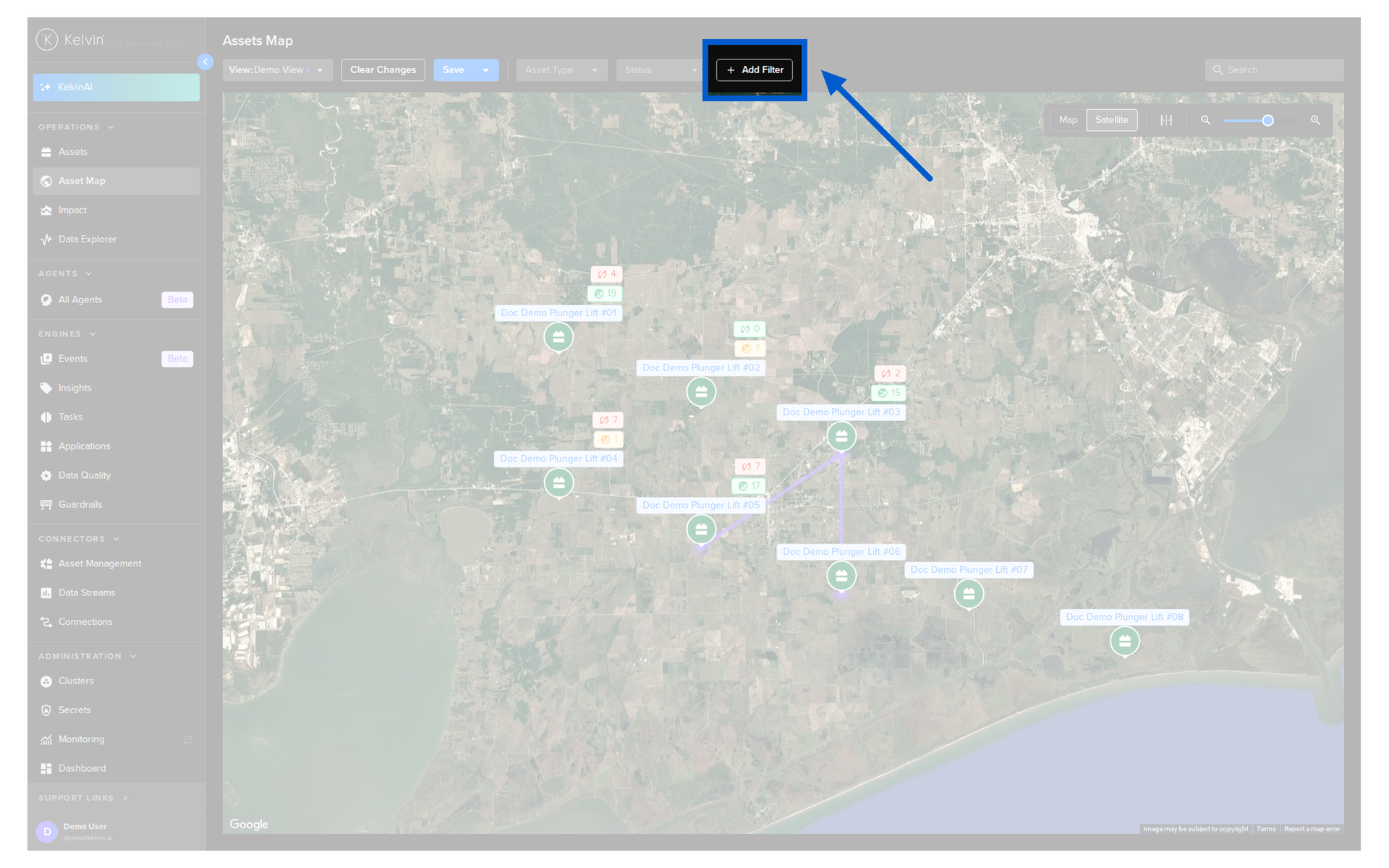The width and height of the screenshot is (1389, 868).
Task: Click the Save button
Action: 454,70
